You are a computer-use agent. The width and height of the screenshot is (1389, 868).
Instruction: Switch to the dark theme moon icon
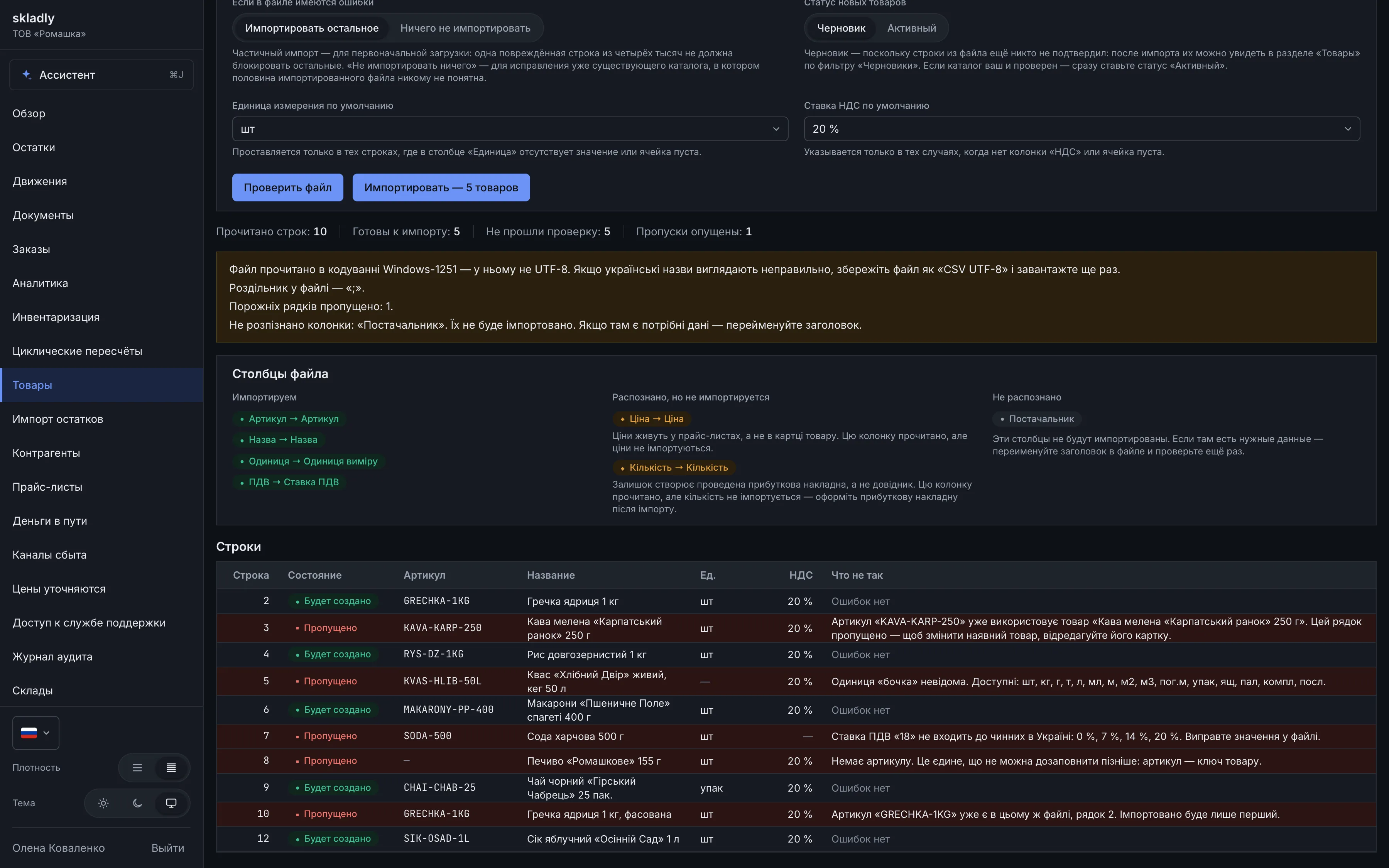point(137,803)
